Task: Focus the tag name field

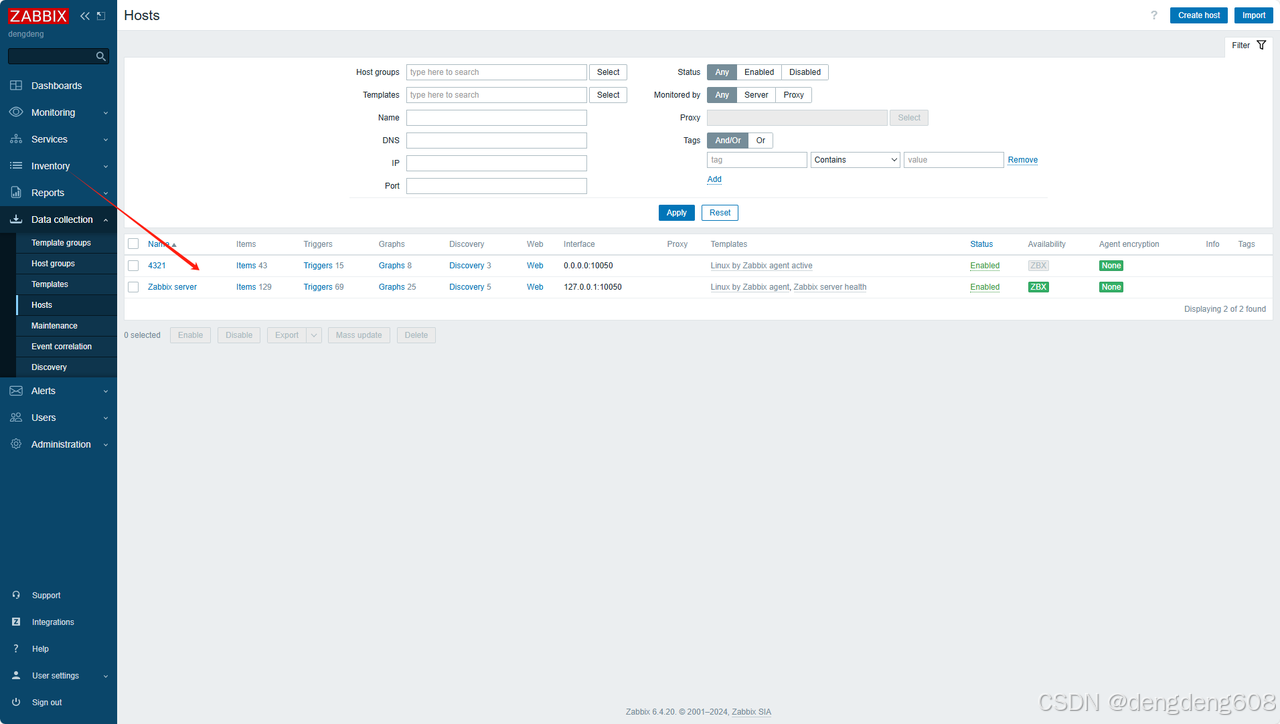Action: pos(757,160)
